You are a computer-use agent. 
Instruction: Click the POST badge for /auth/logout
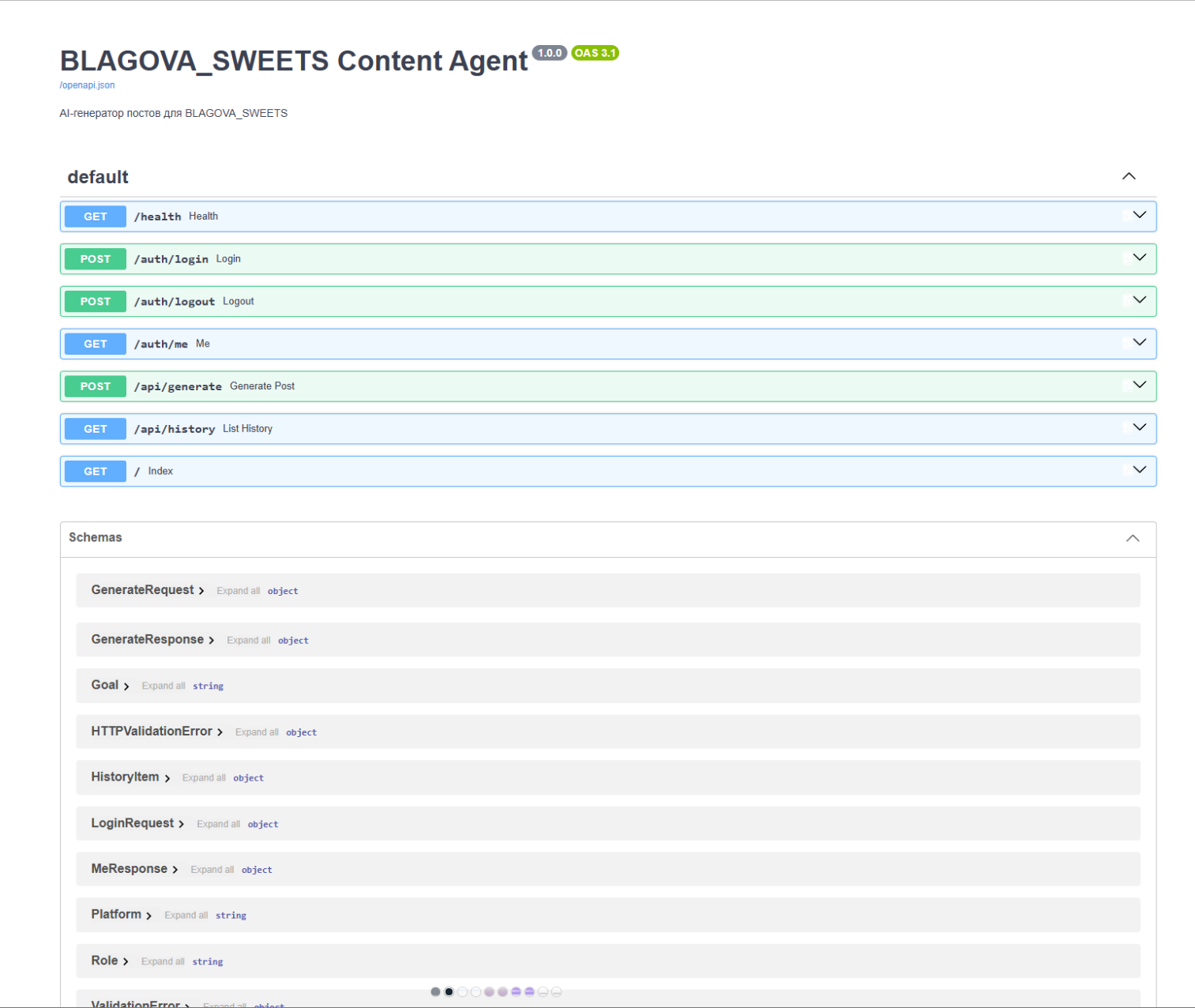pyautogui.click(x=96, y=301)
